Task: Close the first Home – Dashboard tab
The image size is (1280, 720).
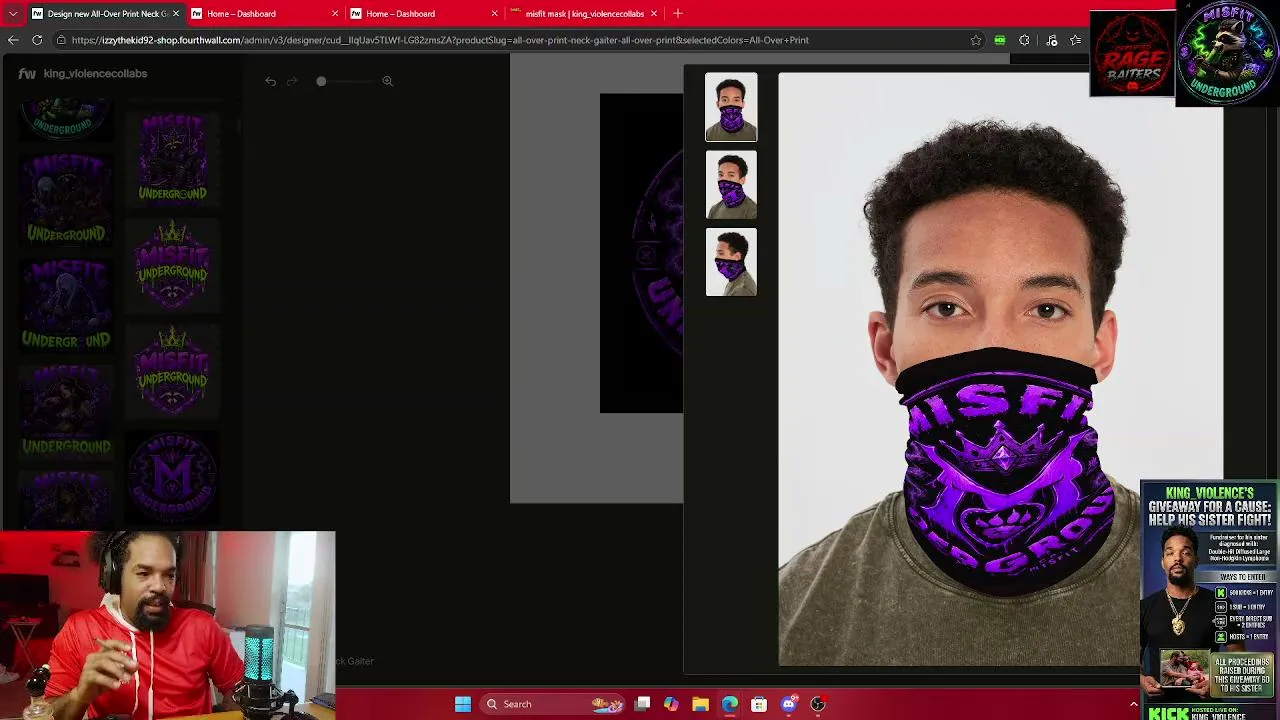Action: point(335,13)
